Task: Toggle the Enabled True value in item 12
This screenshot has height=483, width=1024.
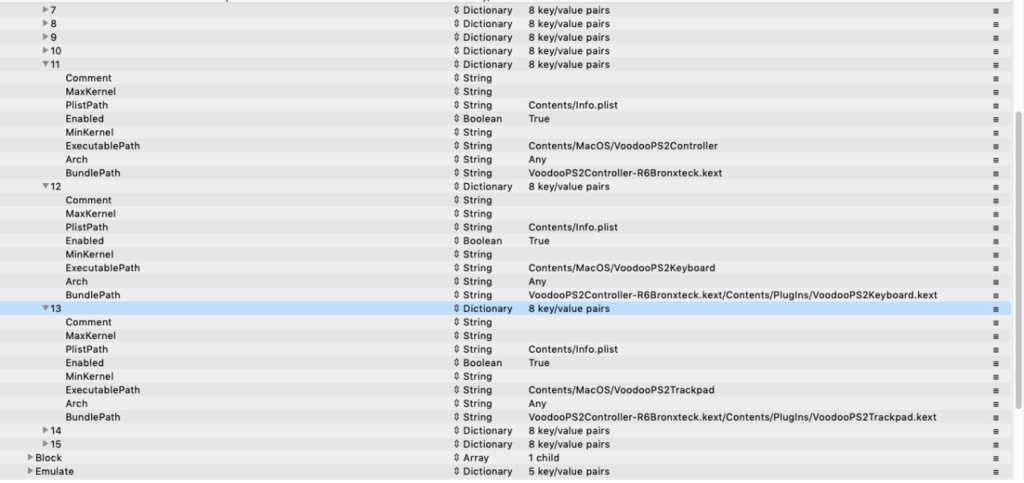Action: pyautogui.click(x=539, y=241)
